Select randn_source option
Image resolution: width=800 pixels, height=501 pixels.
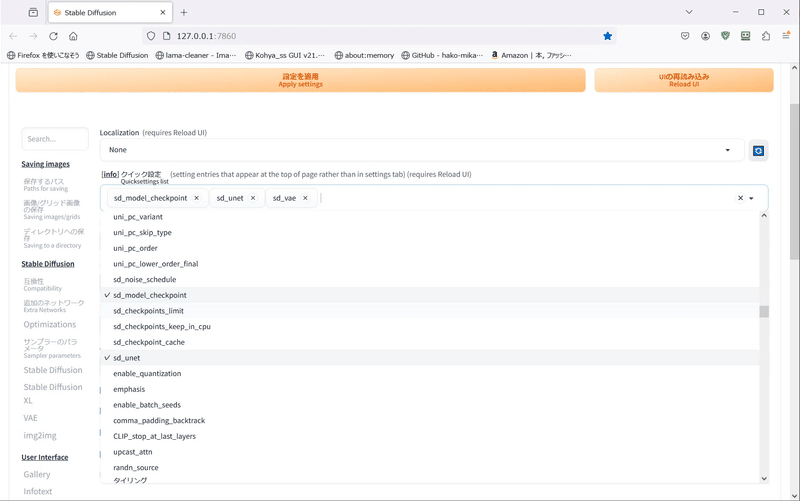tap(430, 468)
